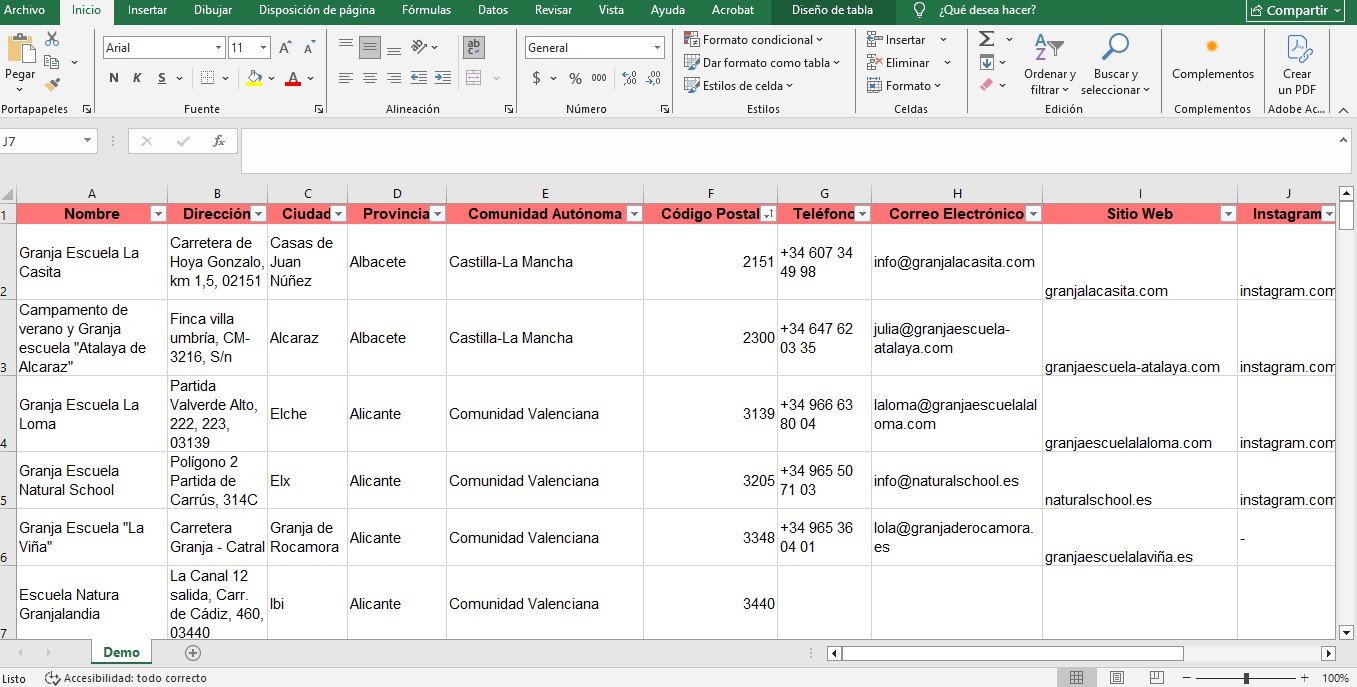1357x687 pixels.
Task: Open the Diseño de tabla tab
Action: coord(831,10)
